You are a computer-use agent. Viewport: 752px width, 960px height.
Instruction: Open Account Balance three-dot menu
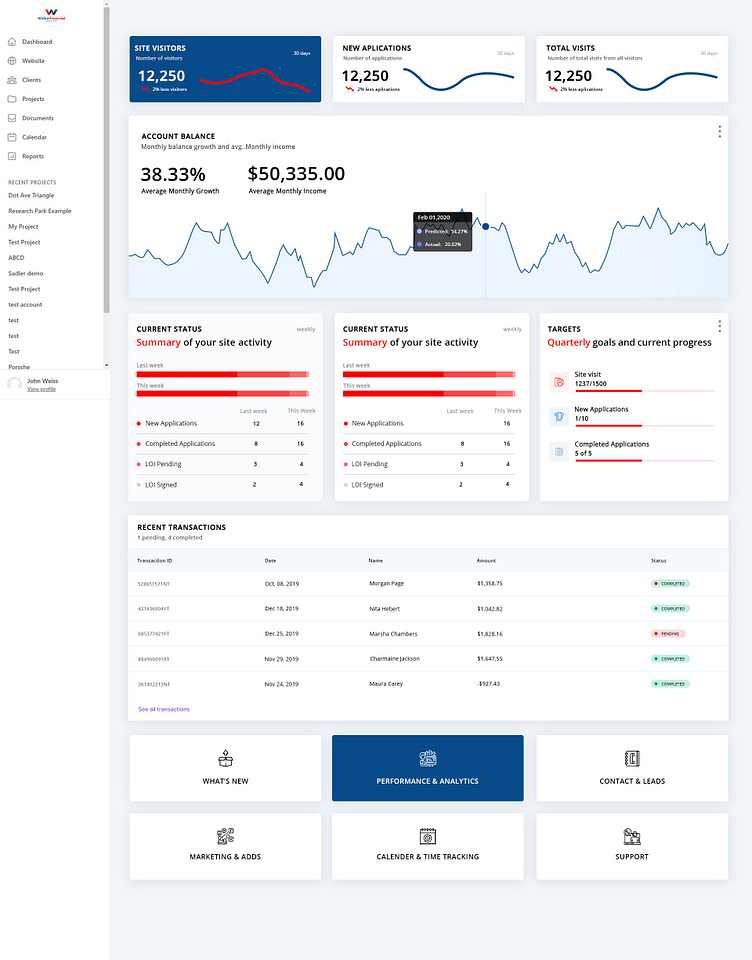coord(719,132)
